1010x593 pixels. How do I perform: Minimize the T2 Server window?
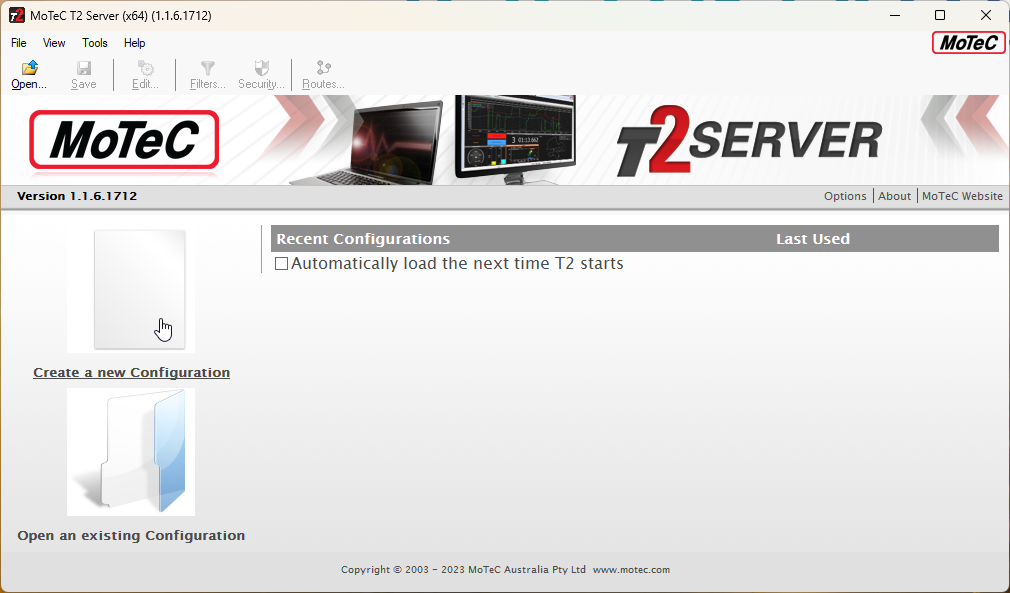click(895, 15)
